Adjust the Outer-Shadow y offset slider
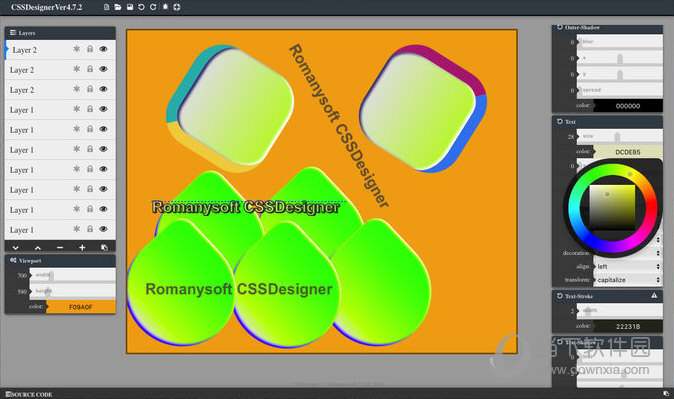 (x=619, y=74)
